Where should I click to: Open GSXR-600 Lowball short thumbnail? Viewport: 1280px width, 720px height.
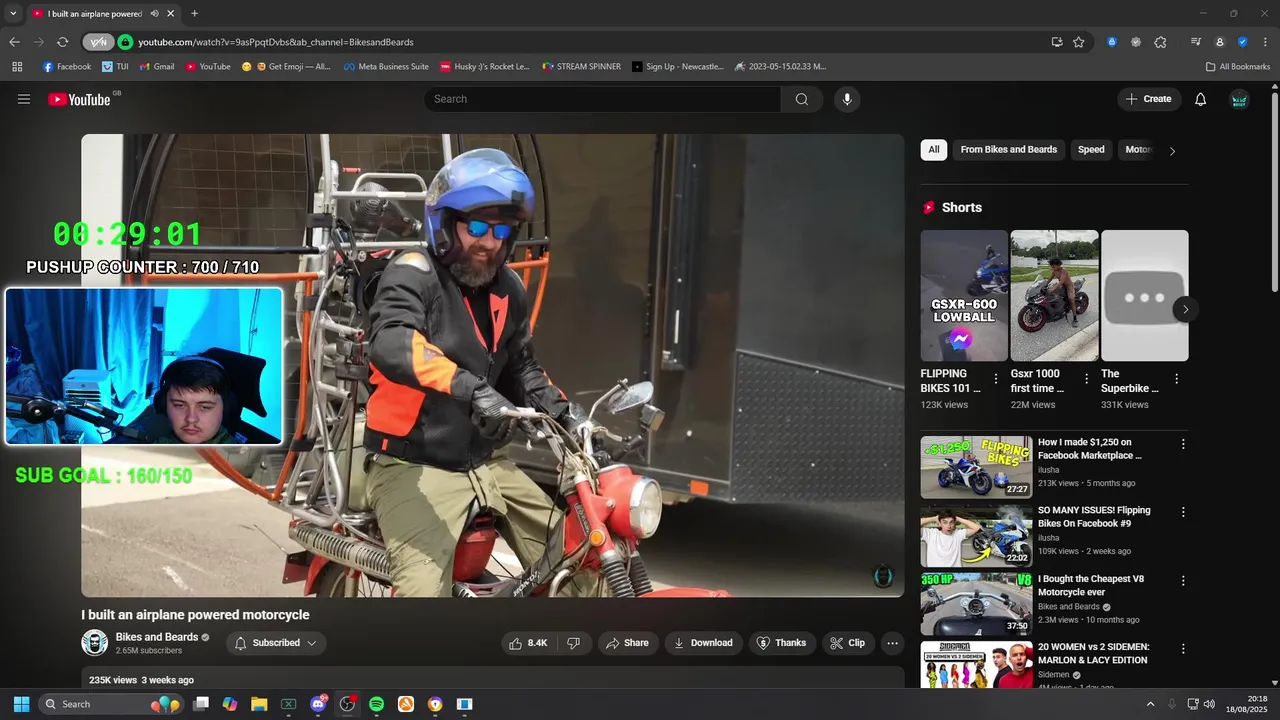click(964, 296)
